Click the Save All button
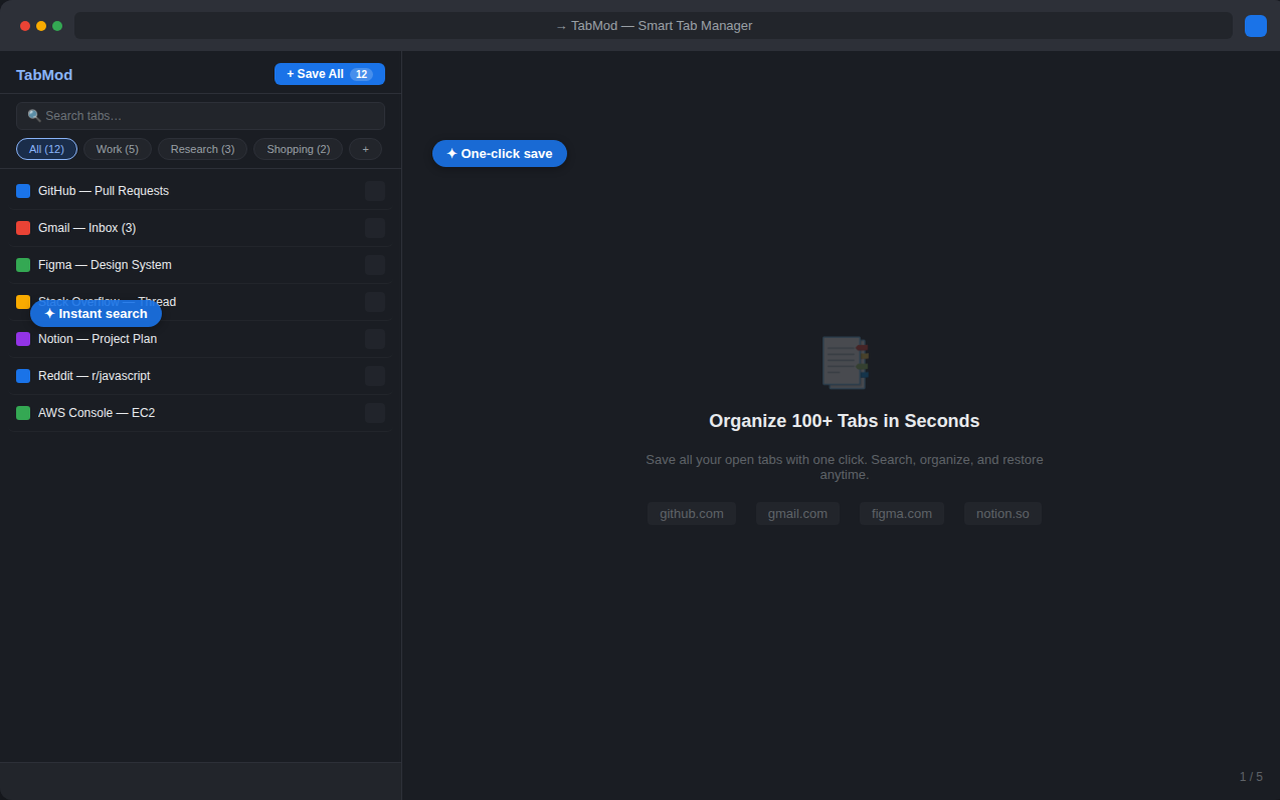This screenshot has width=1280, height=800. (x=329, y=74)
